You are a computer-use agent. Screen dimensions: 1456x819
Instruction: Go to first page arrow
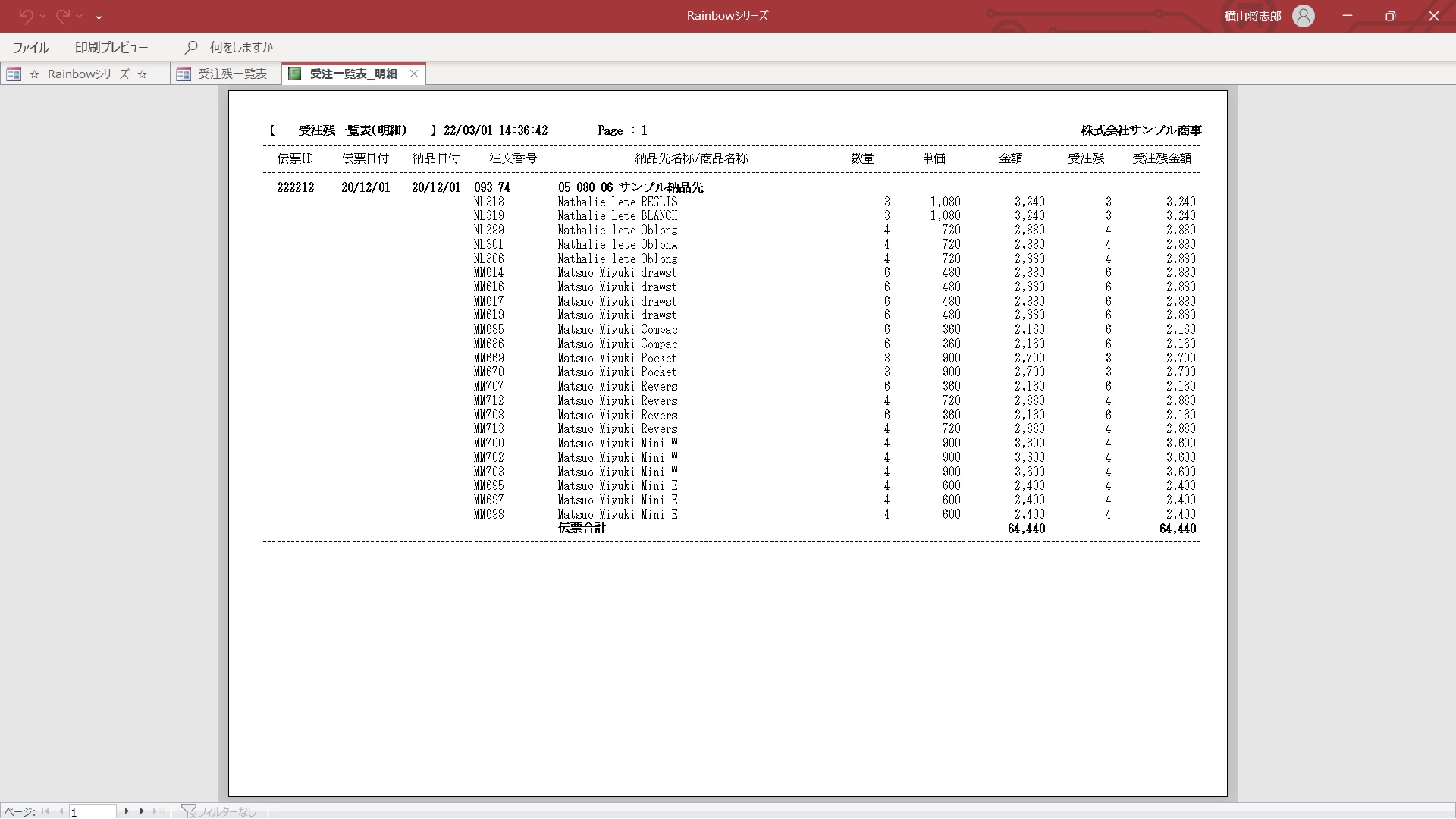coord(45,811)
